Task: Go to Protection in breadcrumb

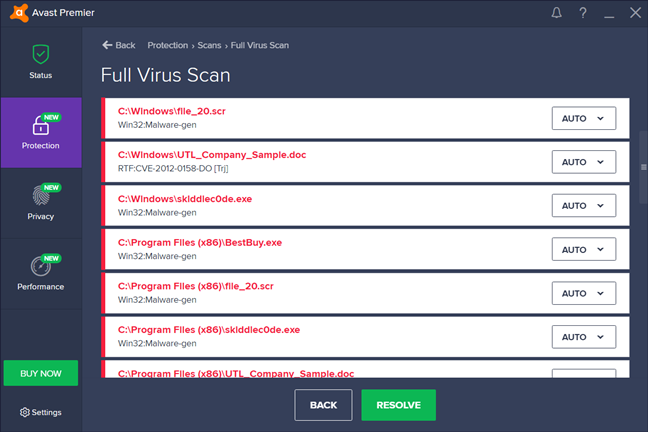Action: 168,45
